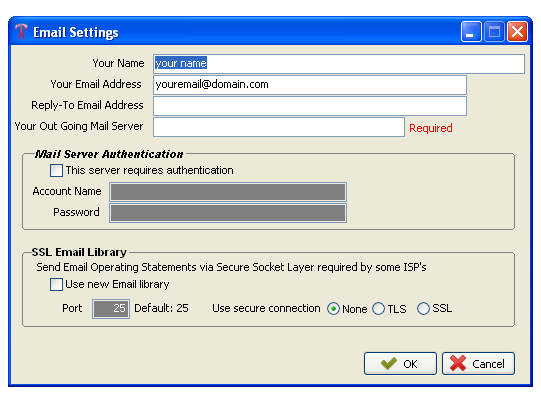The width and height of the screenshot is (541, 402).
Task: Click the Account Name field
Action: click(x=228, y=192)
